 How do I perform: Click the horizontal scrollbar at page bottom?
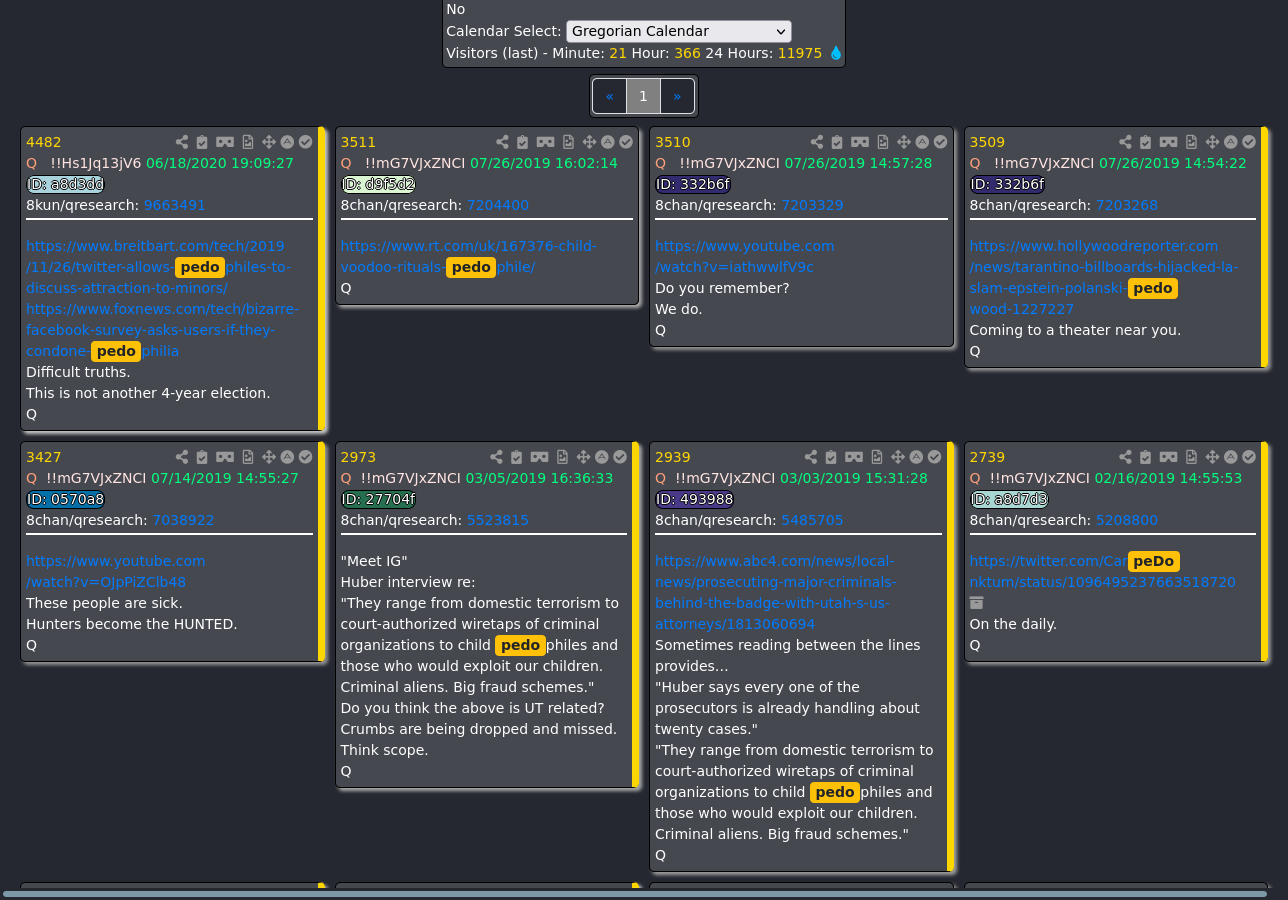(x=635, y=894)
